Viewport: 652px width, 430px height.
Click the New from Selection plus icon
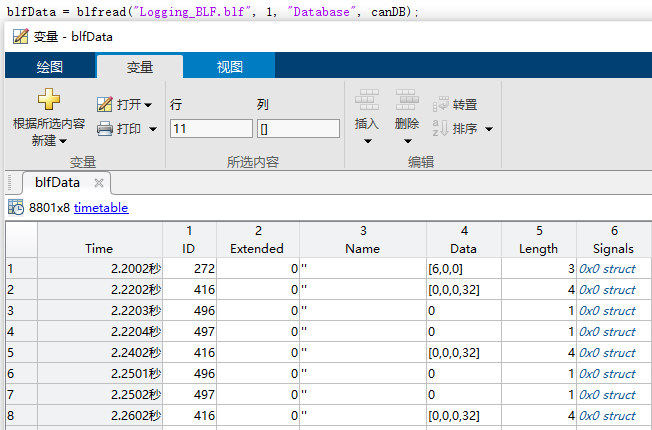[49, 99]
